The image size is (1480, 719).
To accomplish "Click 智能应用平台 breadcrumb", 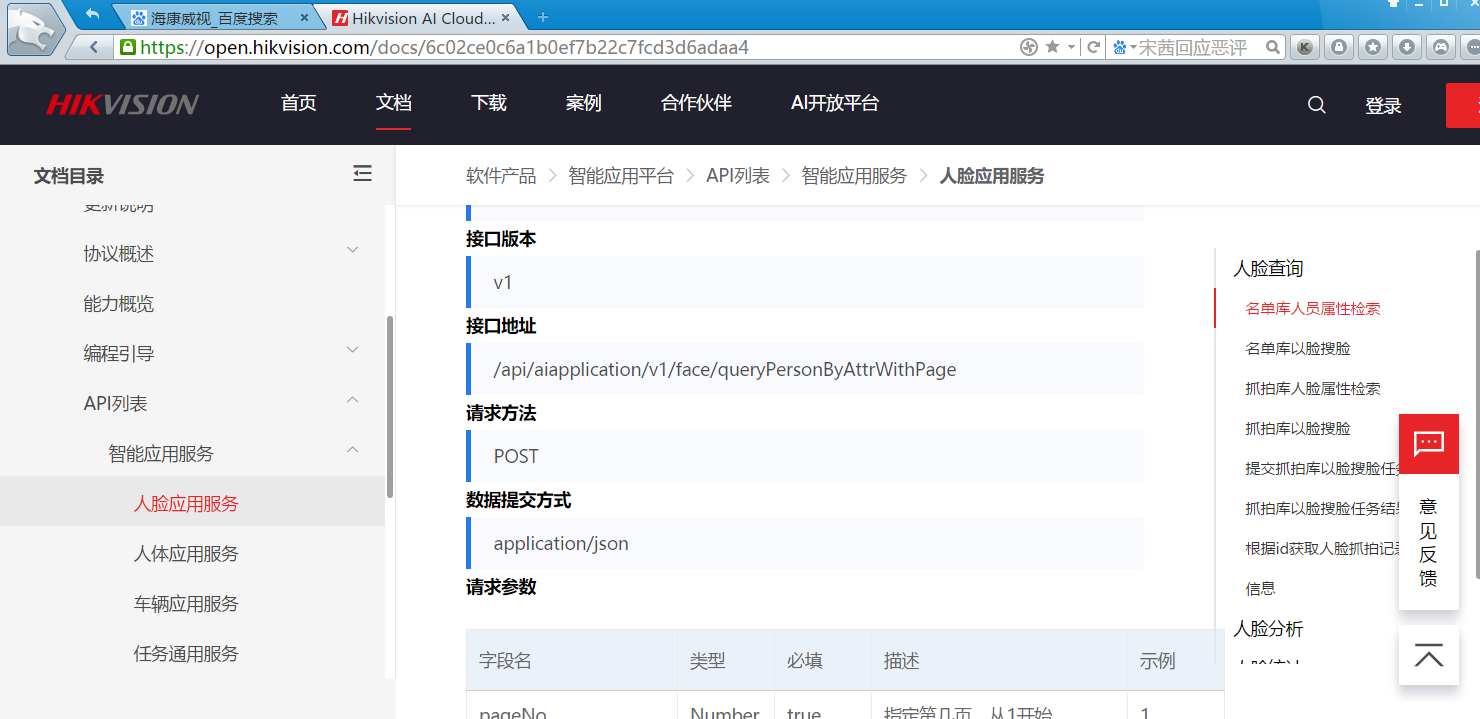I will (621, 176).
